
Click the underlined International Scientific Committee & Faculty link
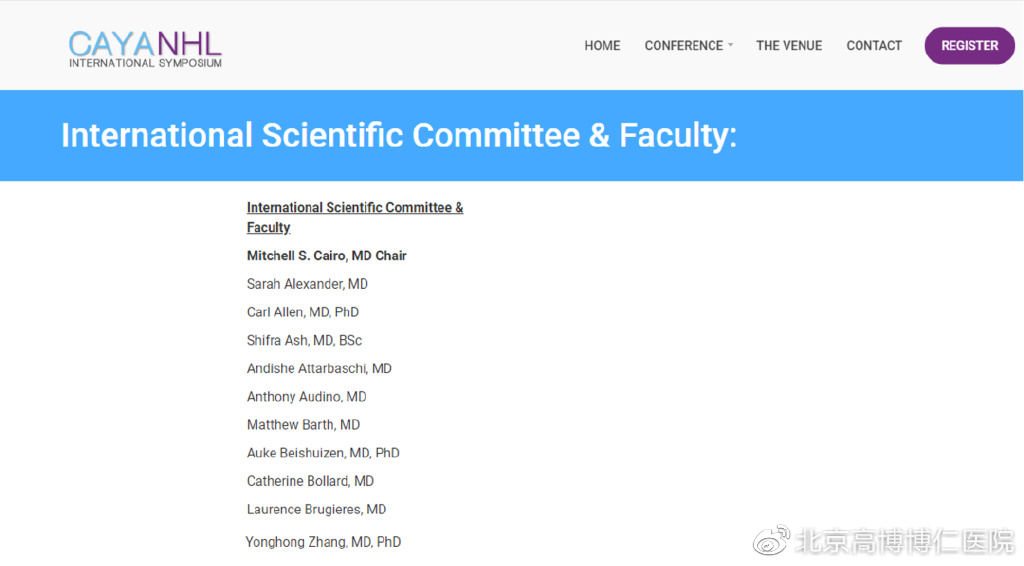pos(355,217)
